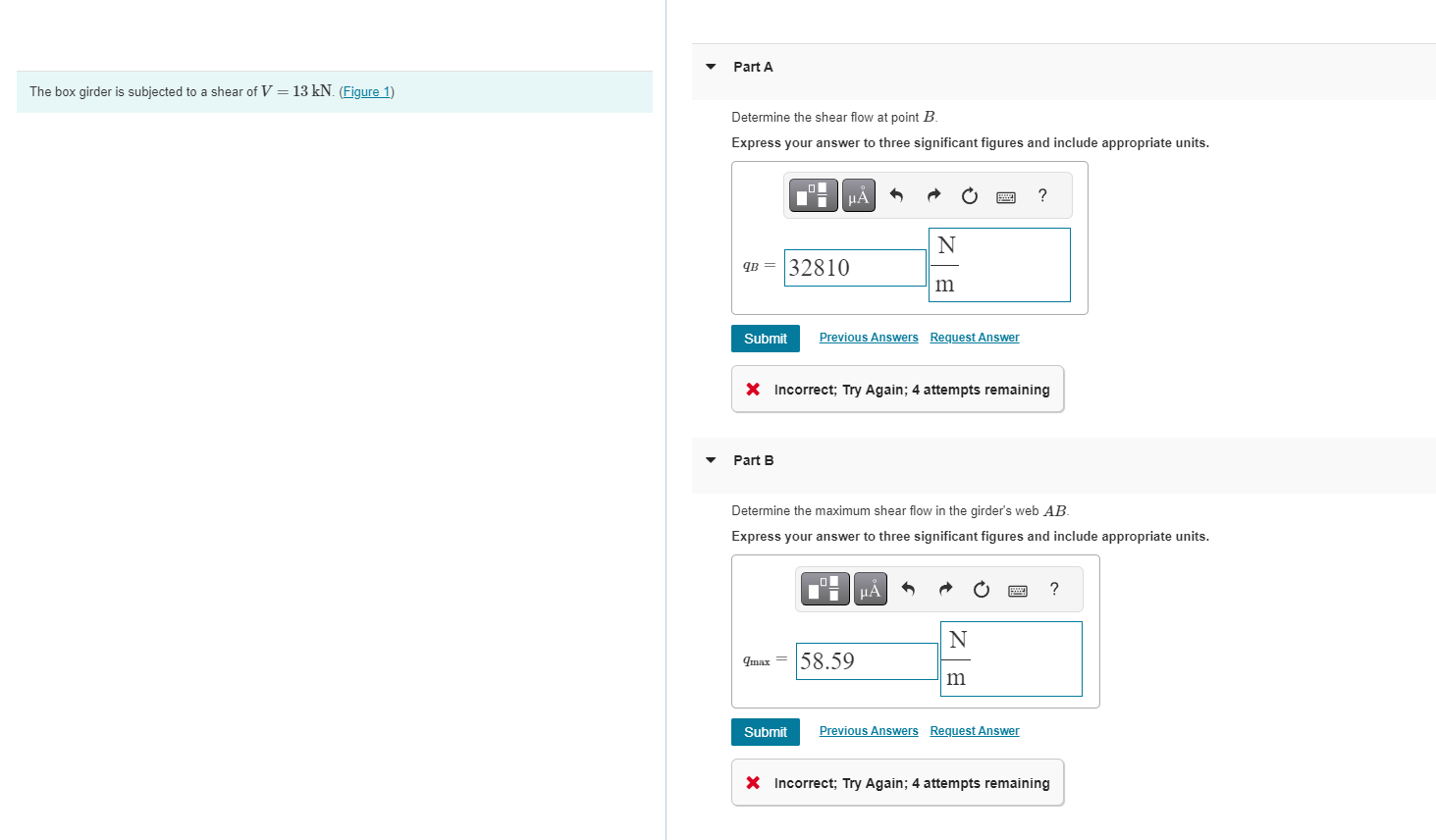Undo last edit in Part B toolbar
This screenshot has width=1436, height=840.
pos(908,589)
